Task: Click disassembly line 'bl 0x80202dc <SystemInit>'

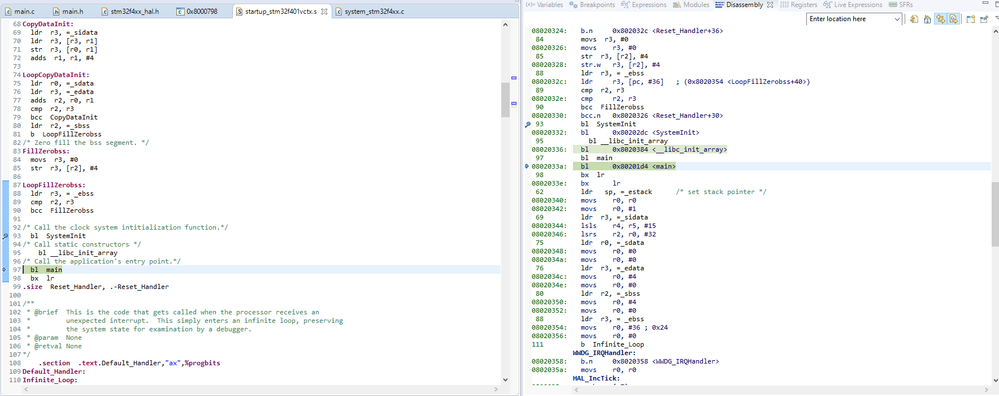Action: click(x=640, y=132)
